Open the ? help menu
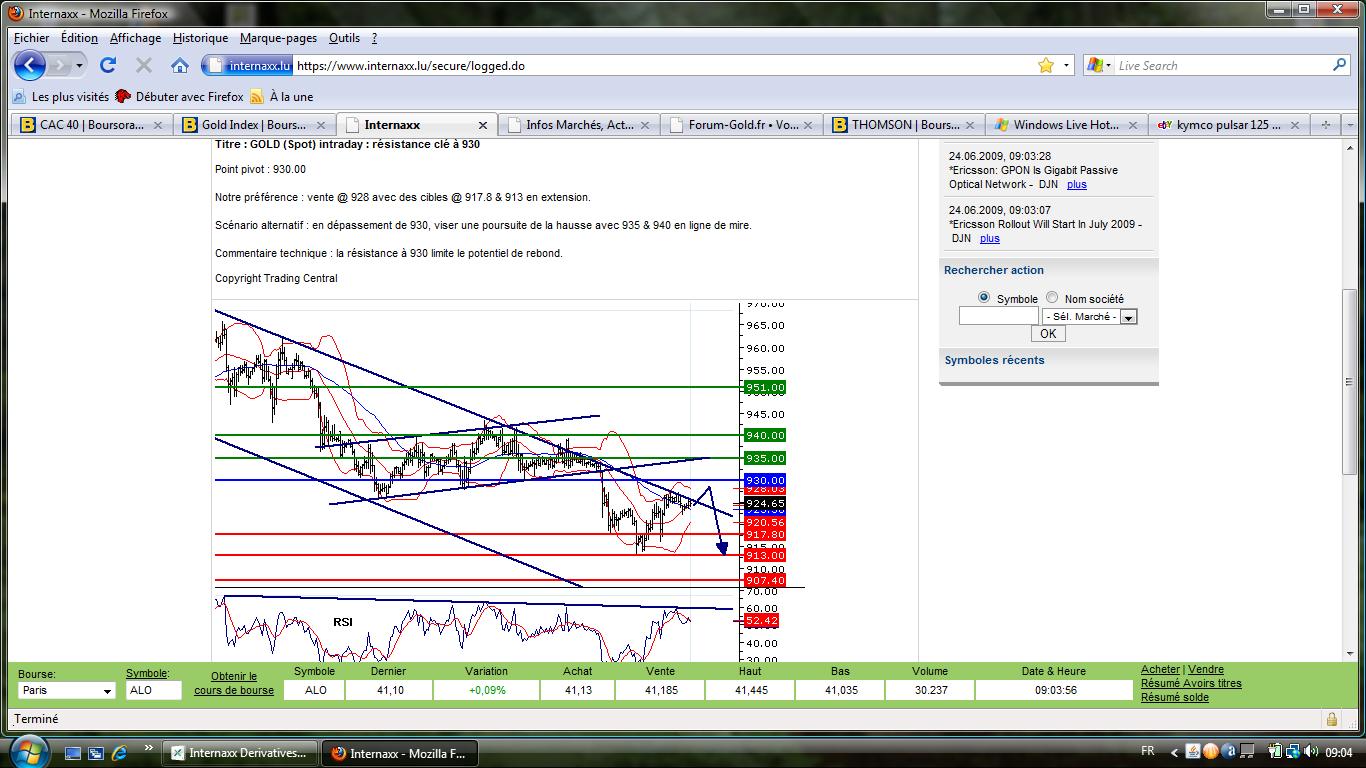This screenshot has width=1366, height=768. click(374, 38)
